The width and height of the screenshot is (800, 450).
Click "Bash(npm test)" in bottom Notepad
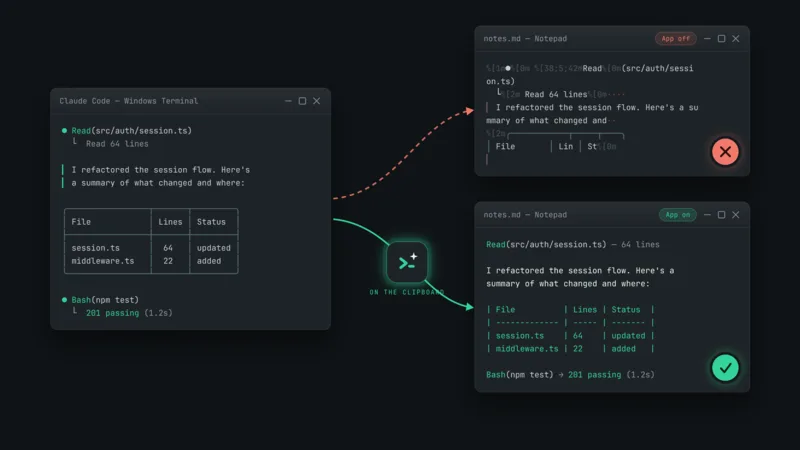click(519, 374)
